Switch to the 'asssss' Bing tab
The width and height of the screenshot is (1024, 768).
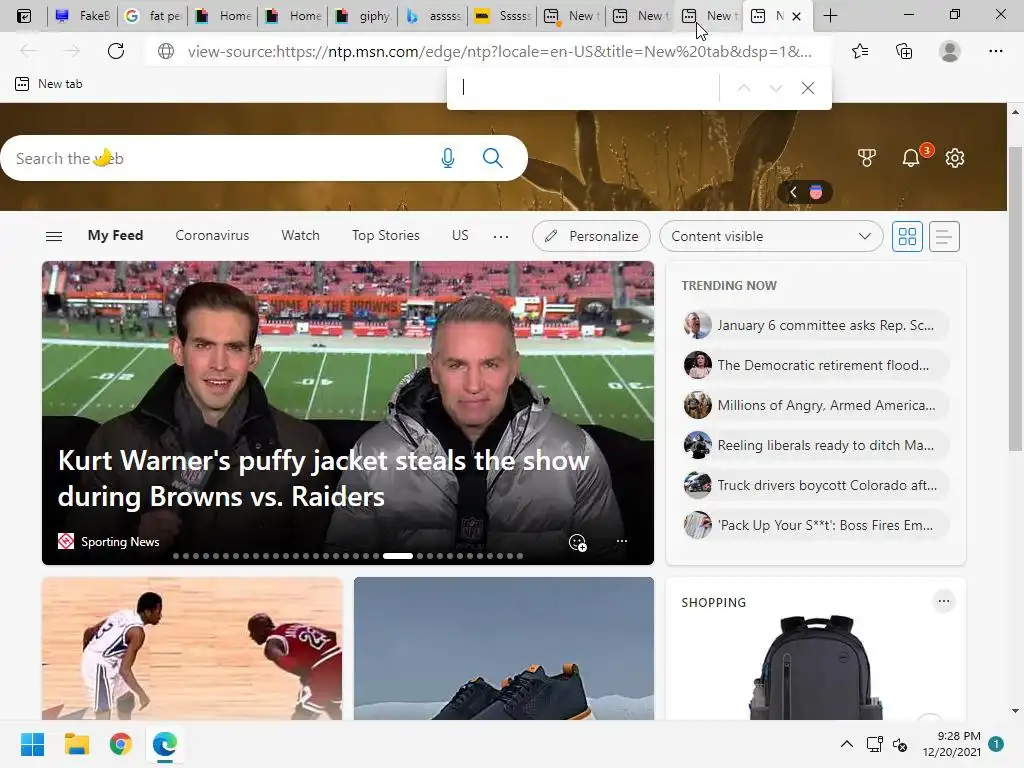coord(434,16)
